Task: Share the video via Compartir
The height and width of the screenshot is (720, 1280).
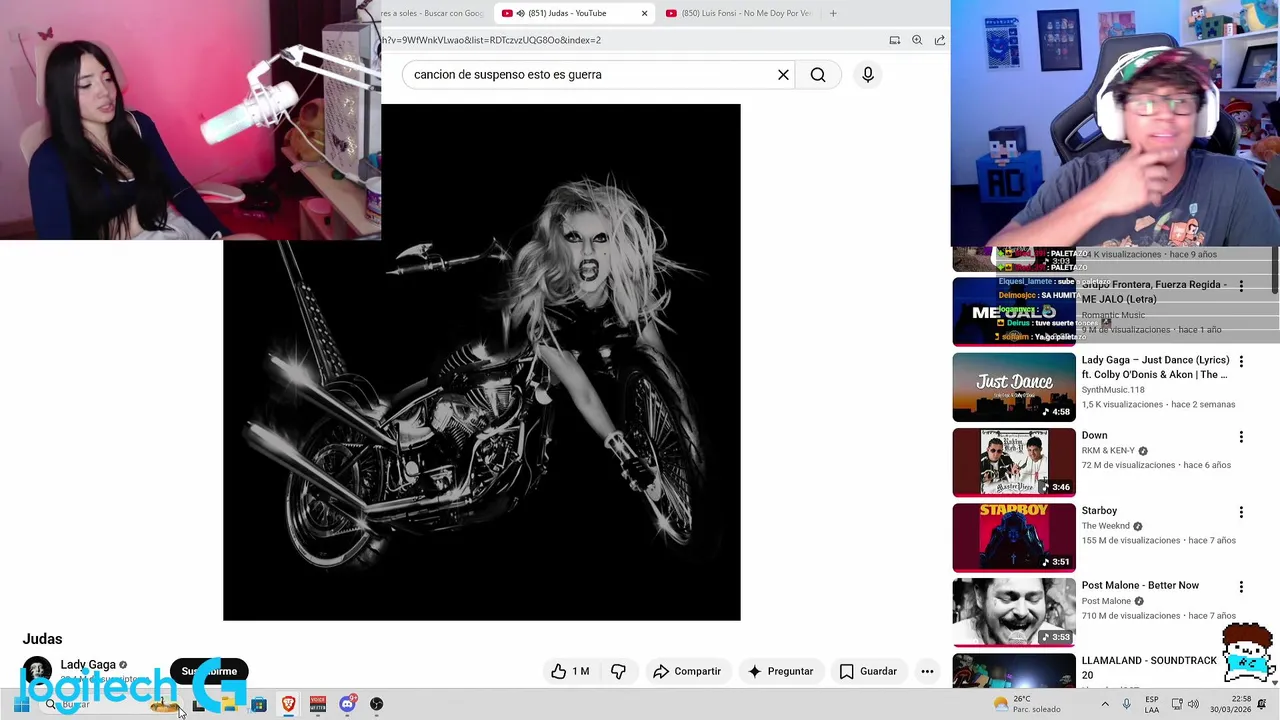Action: click(686, 671)
